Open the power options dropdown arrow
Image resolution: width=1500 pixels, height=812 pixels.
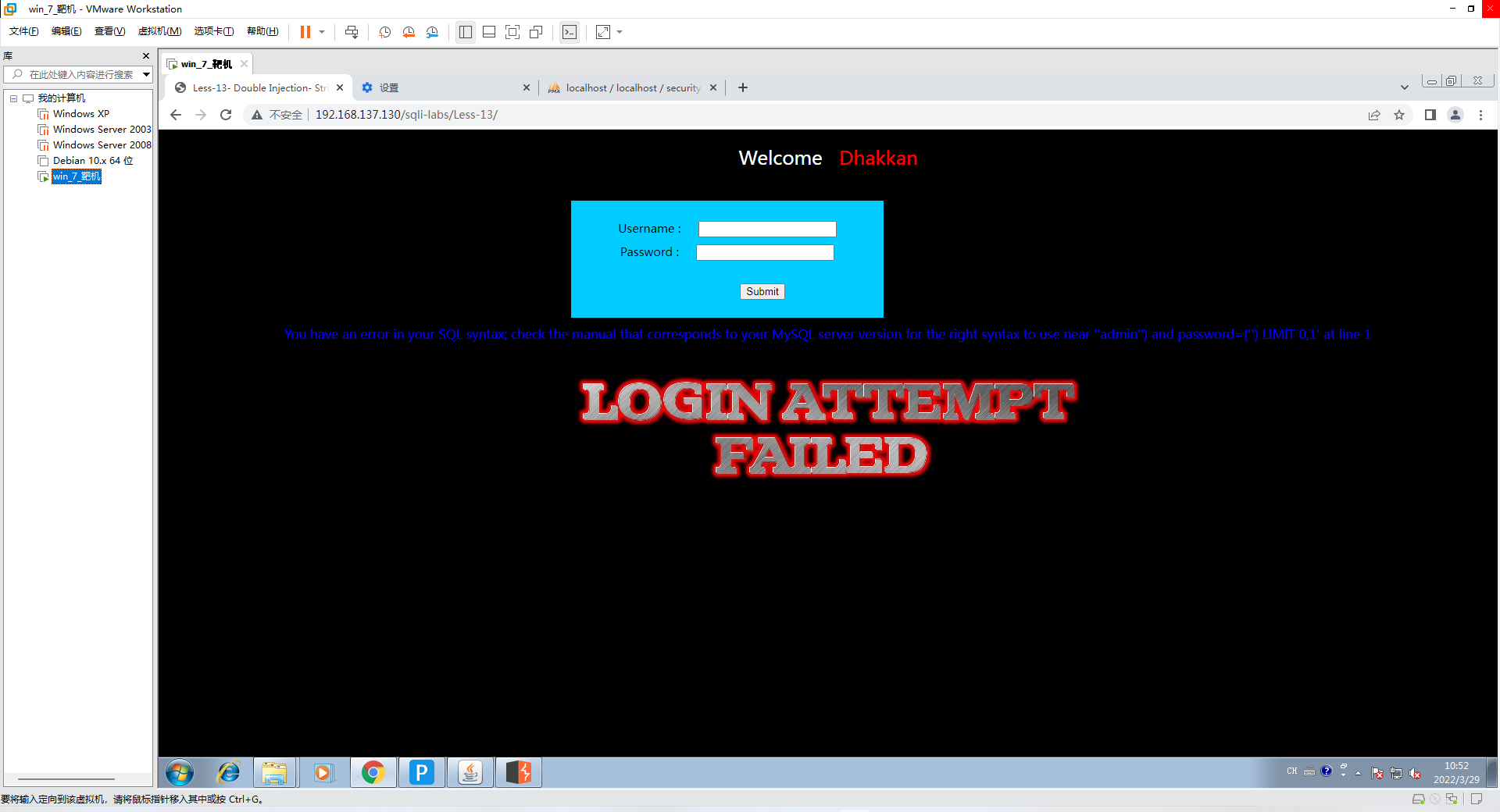(x=322, y=32)
